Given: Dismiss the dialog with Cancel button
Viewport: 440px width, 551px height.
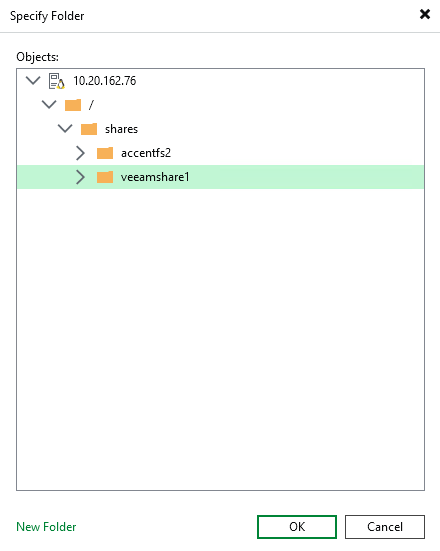Looking at the screenshot, I should coord(385,526).
